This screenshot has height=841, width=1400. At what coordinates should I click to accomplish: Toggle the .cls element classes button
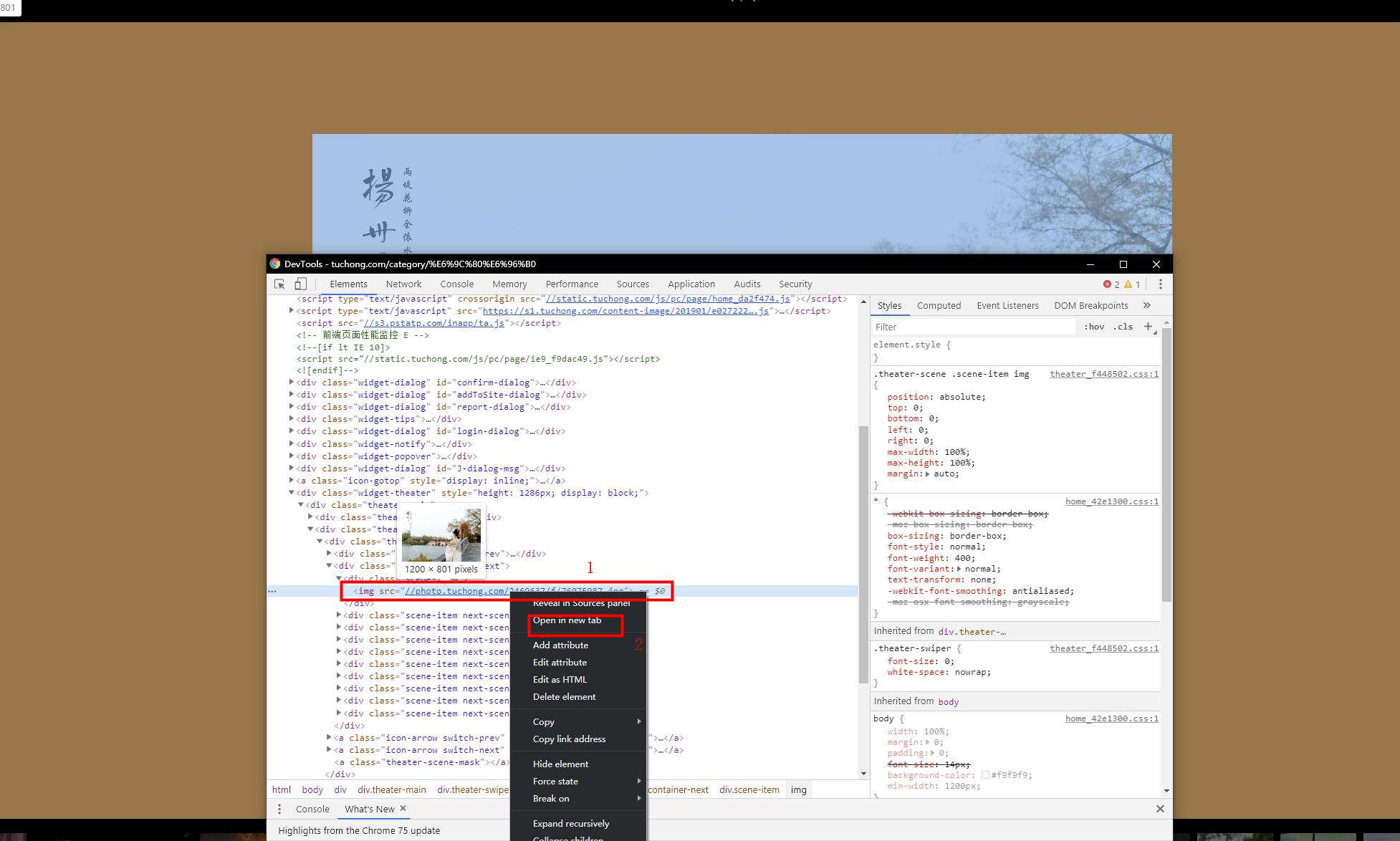[x=1123, y=327]
